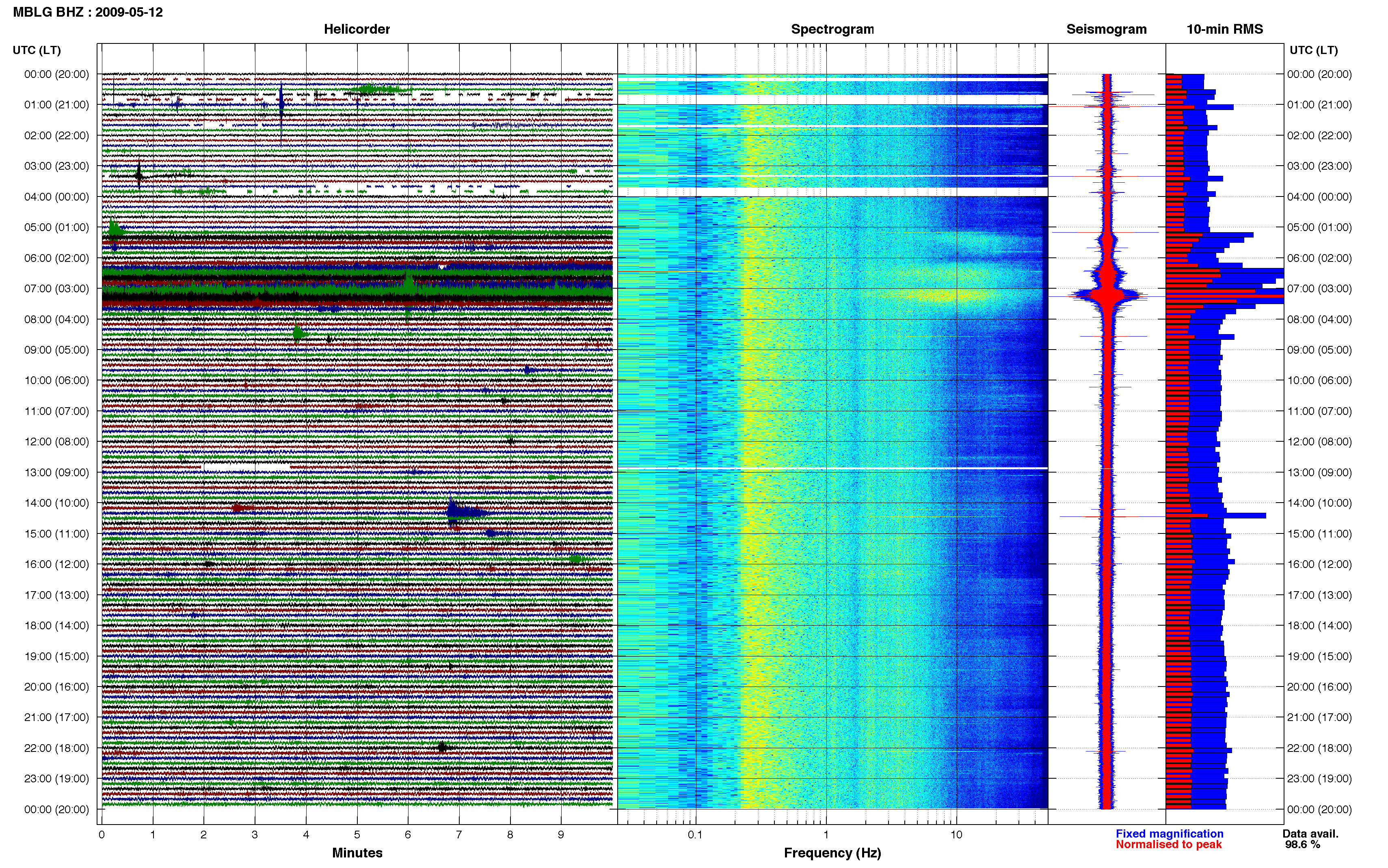Click left time label '10:00 (06:00)'

(56, 380)
